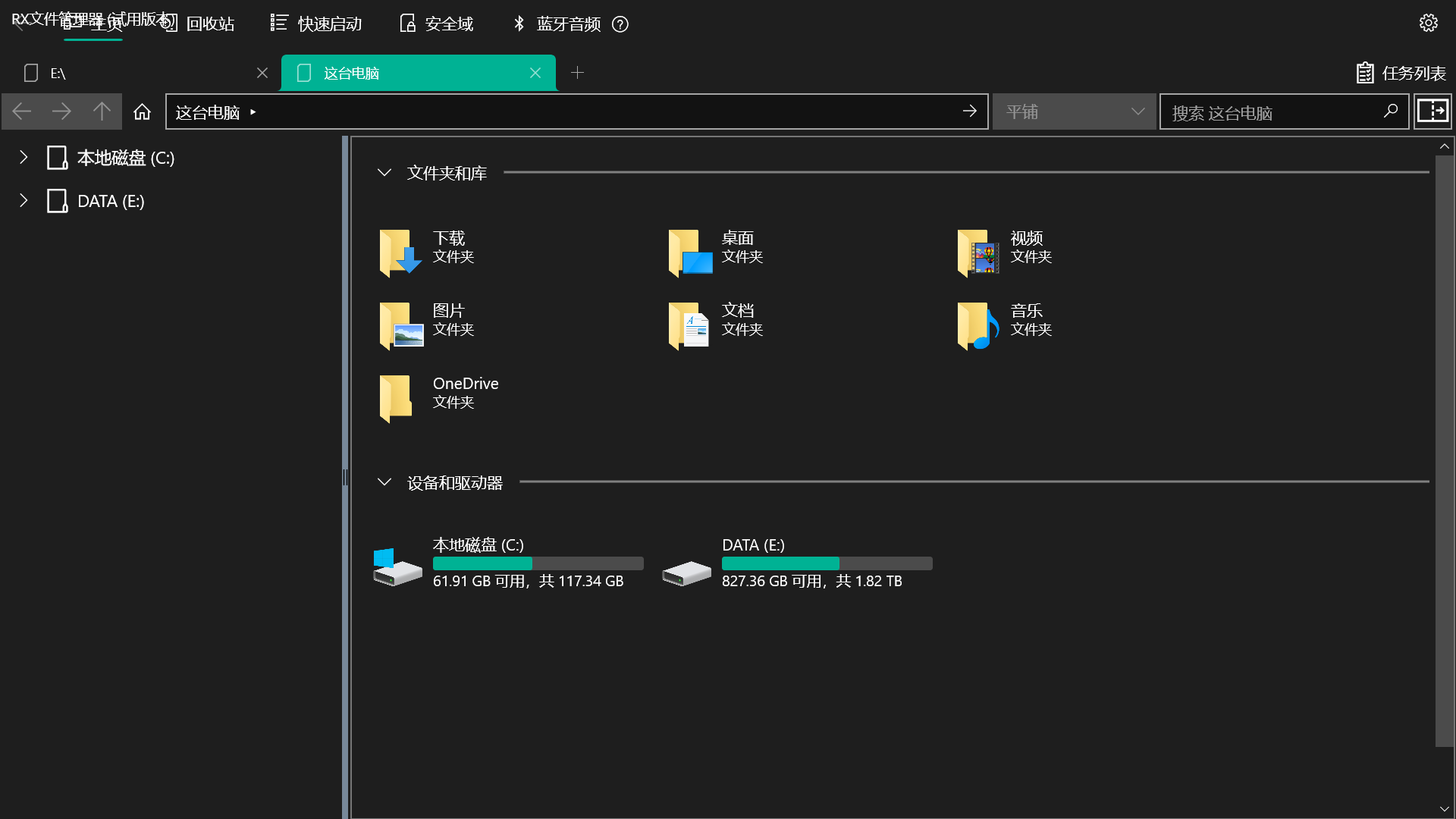Select the OneDrive folder icon

click(396, 398)
